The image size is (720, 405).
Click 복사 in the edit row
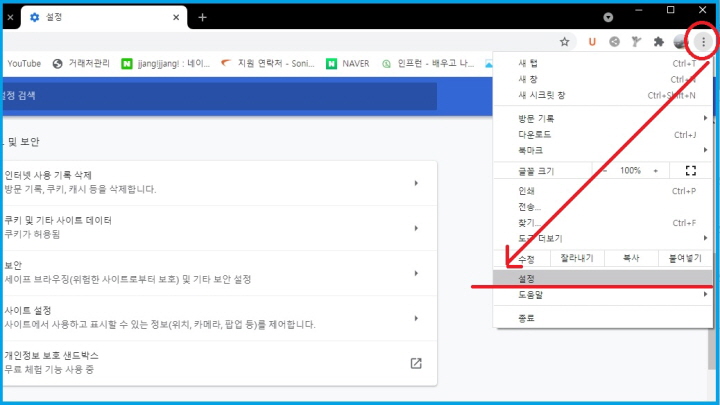[x=631, y=259]
